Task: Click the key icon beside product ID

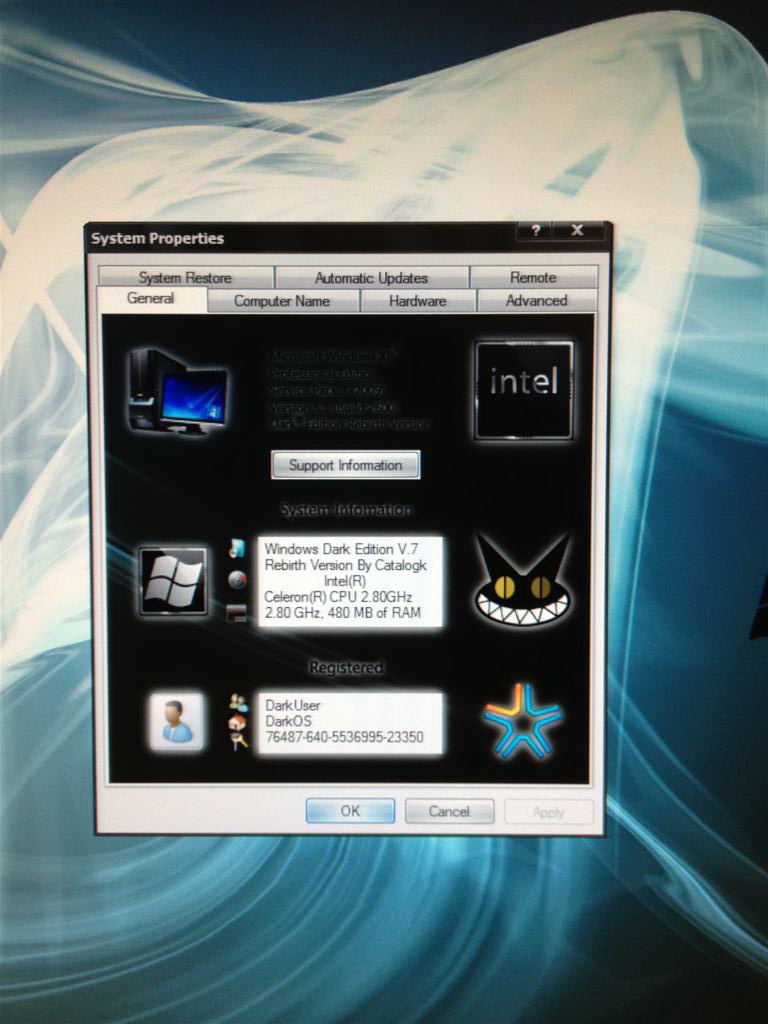Action: pyautogui.click(x=238, y=741)
